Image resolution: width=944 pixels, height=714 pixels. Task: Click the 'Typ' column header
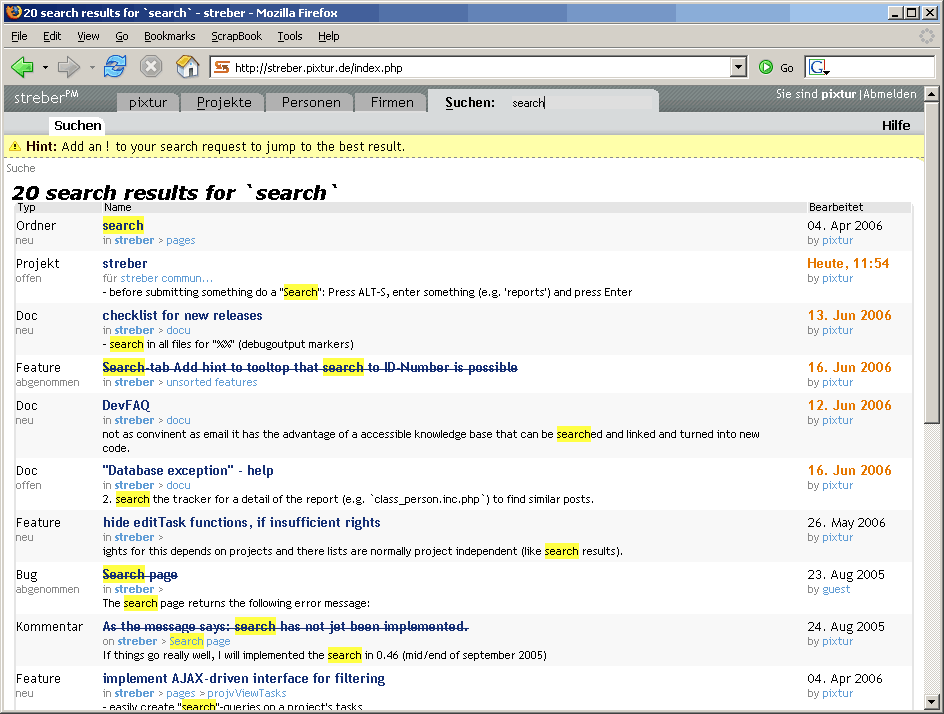click(x=26, y=207)
